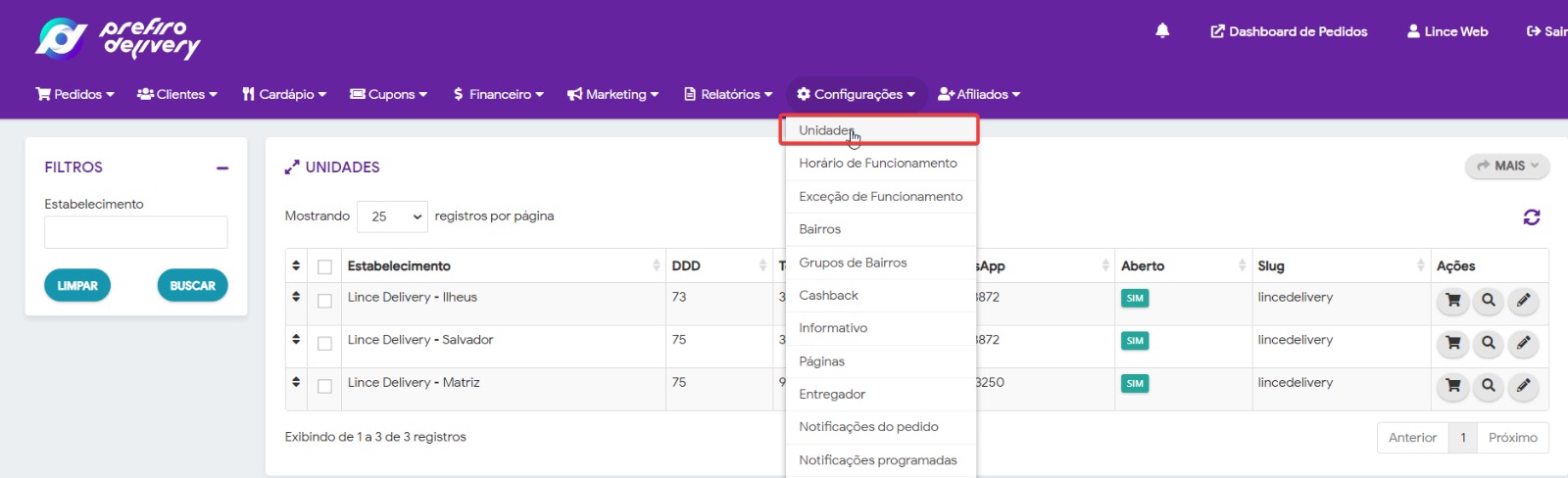Open the records per page dropdown
The width and height of the screenshot is (1568, 478).
(393, 216)
